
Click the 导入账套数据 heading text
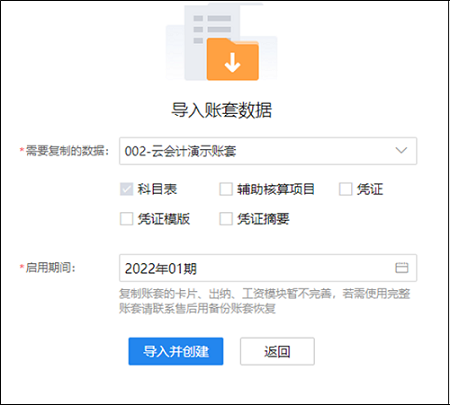point(221,110)
